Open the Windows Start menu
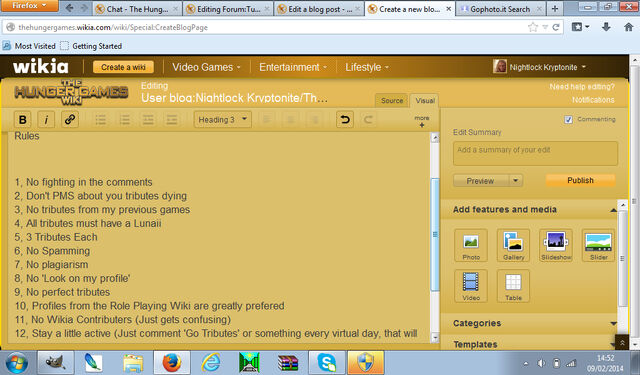The height and width of the screenshot is (375, 640). [17, 363]
